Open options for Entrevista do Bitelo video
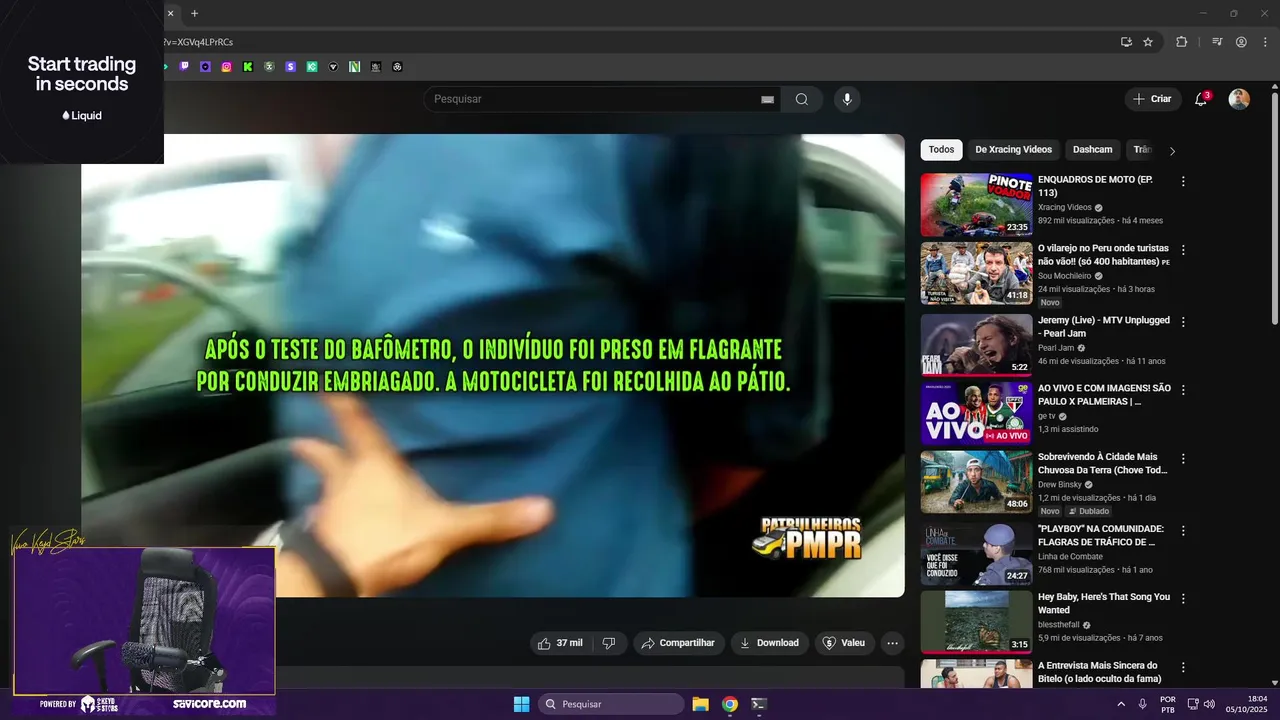The image size is (1280, 720). pyautogui.click(x=1183, y=668)
